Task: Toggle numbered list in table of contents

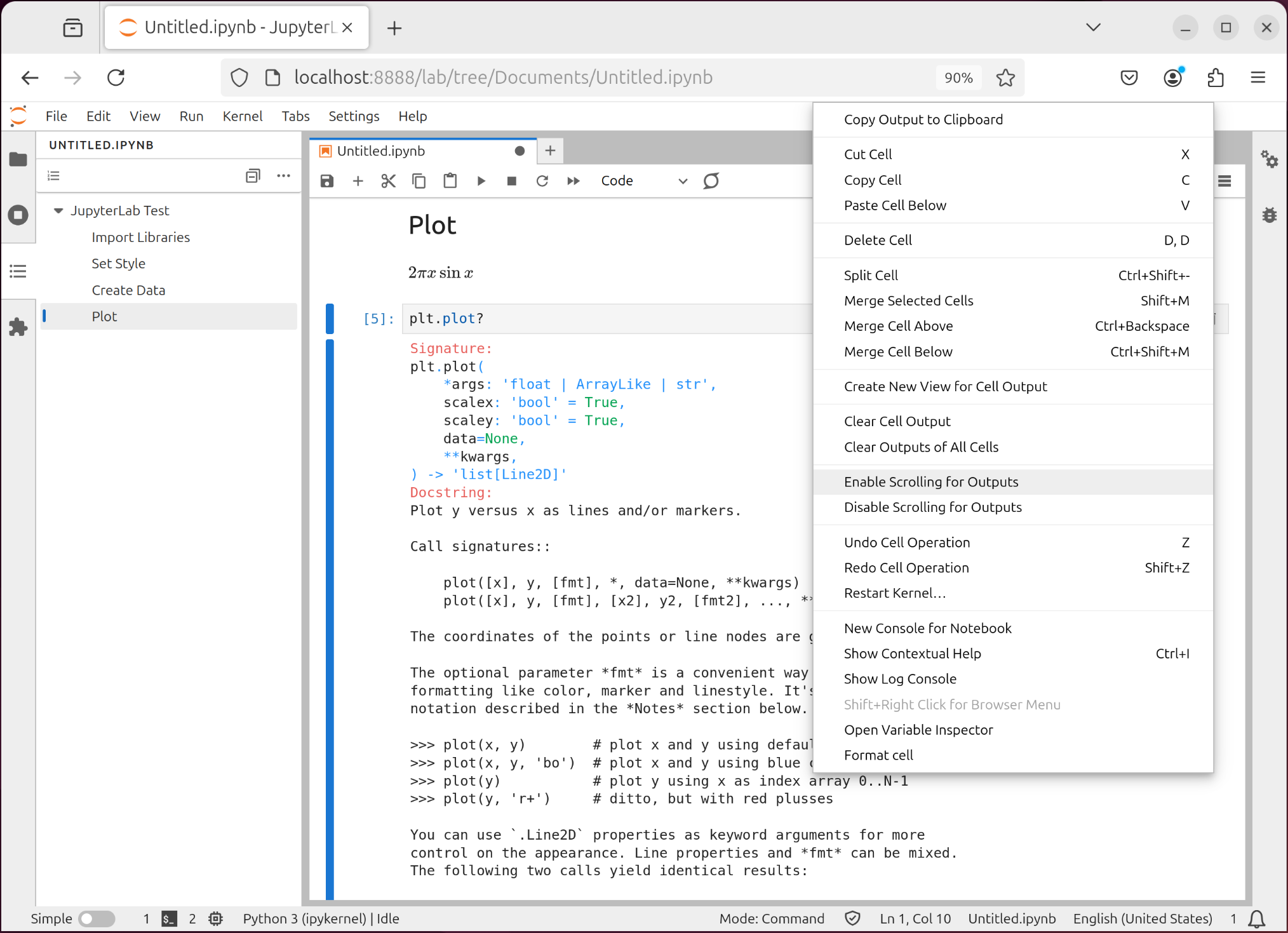Action: click(54, 176)
